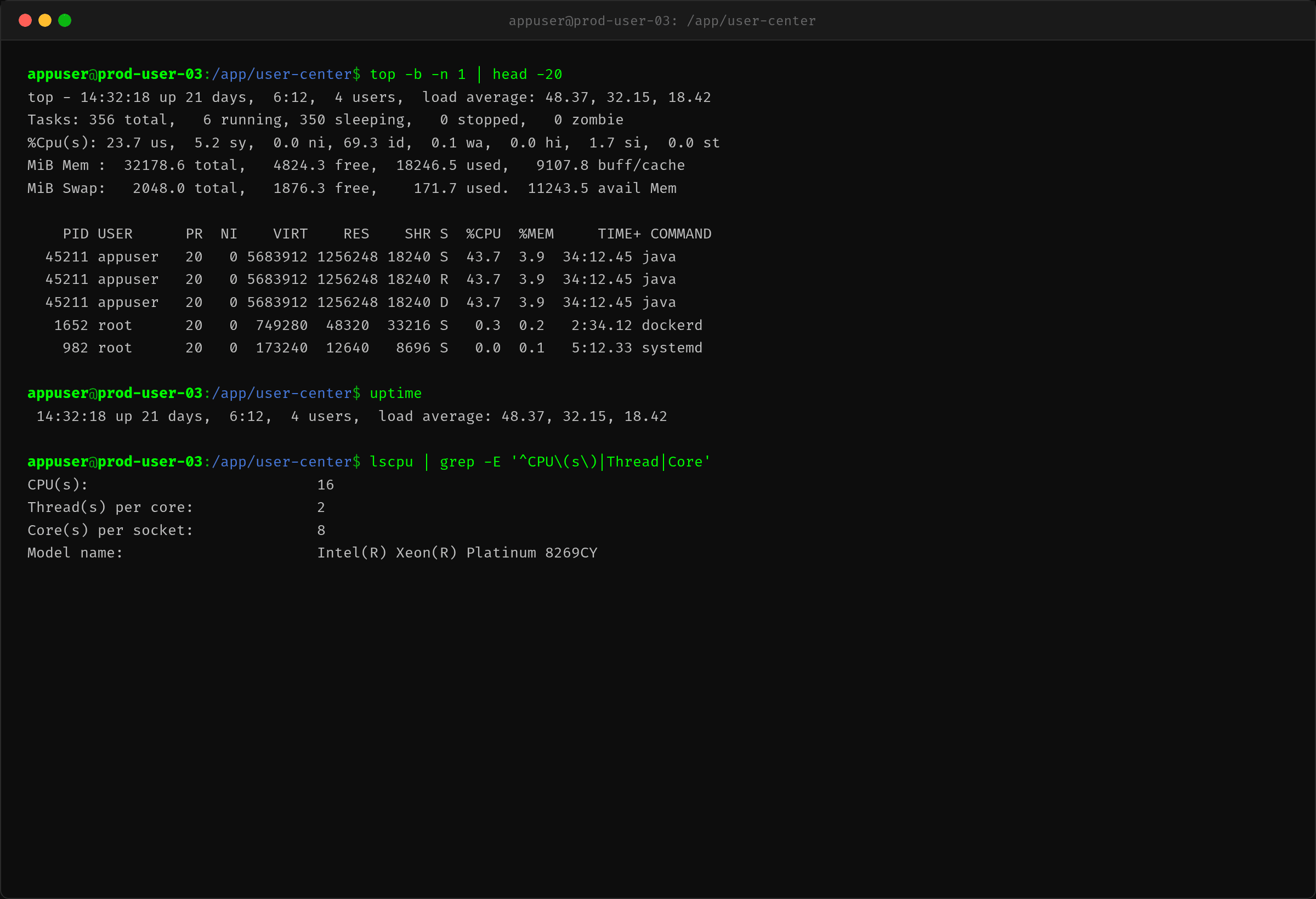Click the SHR column header
Image resolution: width=1316 pixels, height=899 pixels.
[418, 234]
